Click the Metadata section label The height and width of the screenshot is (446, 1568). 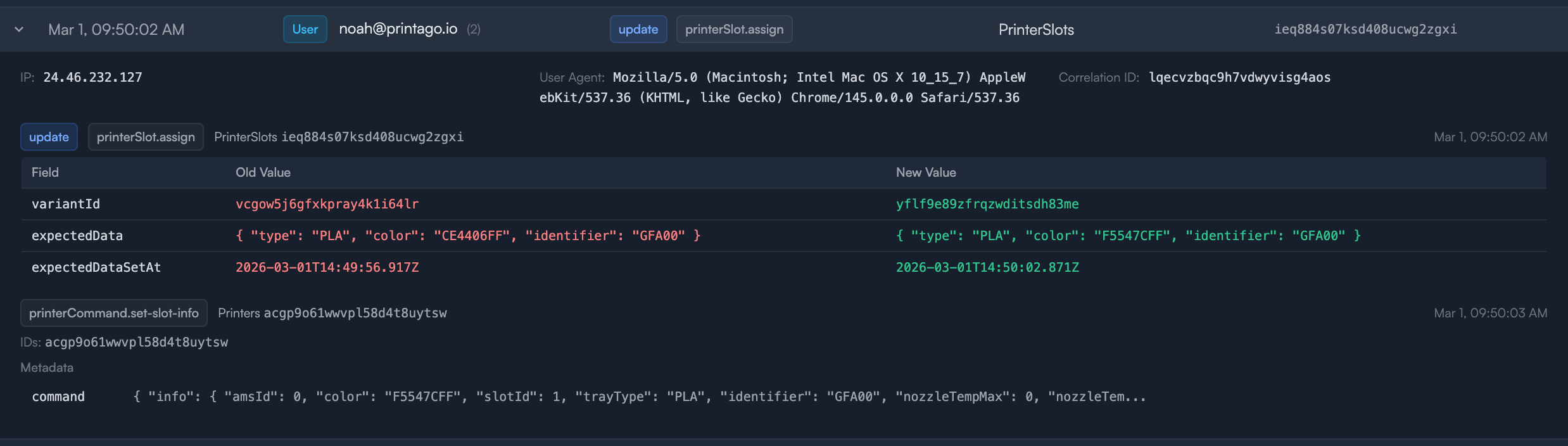tap(47, 367)
